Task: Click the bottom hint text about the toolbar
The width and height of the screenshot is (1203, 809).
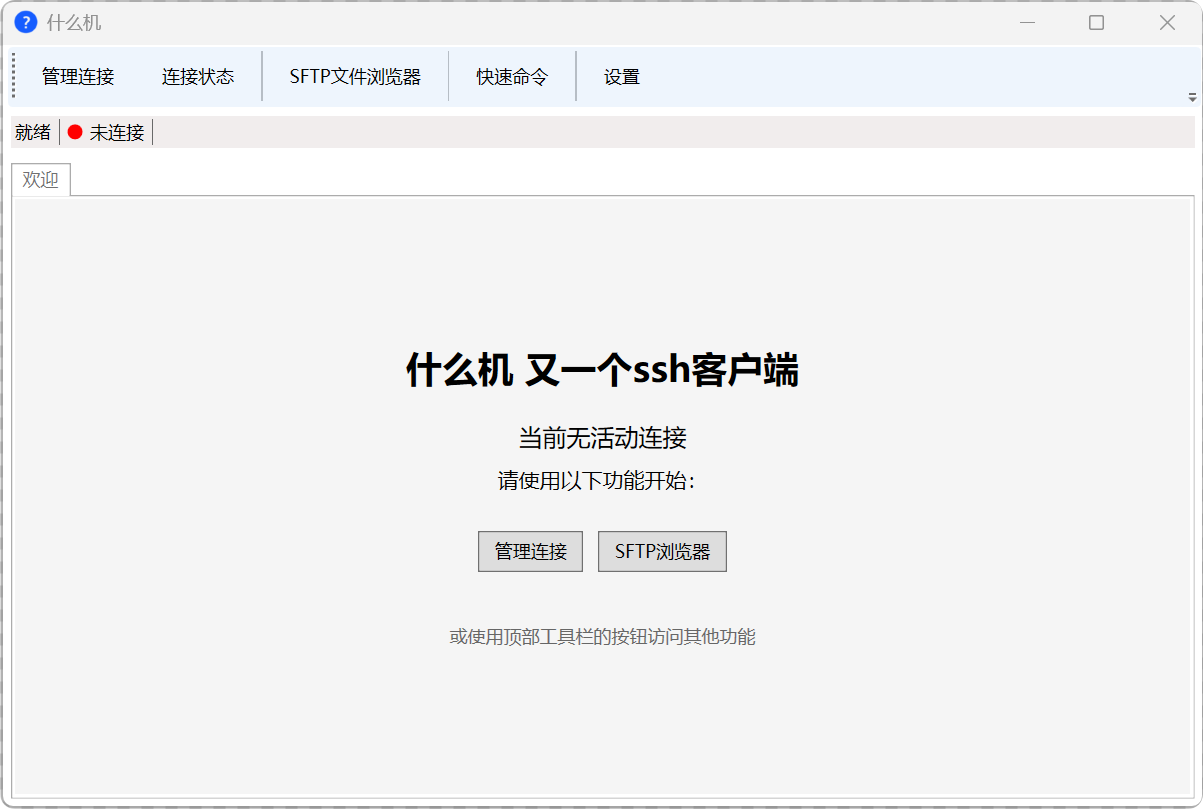Action: pos(601,636)
